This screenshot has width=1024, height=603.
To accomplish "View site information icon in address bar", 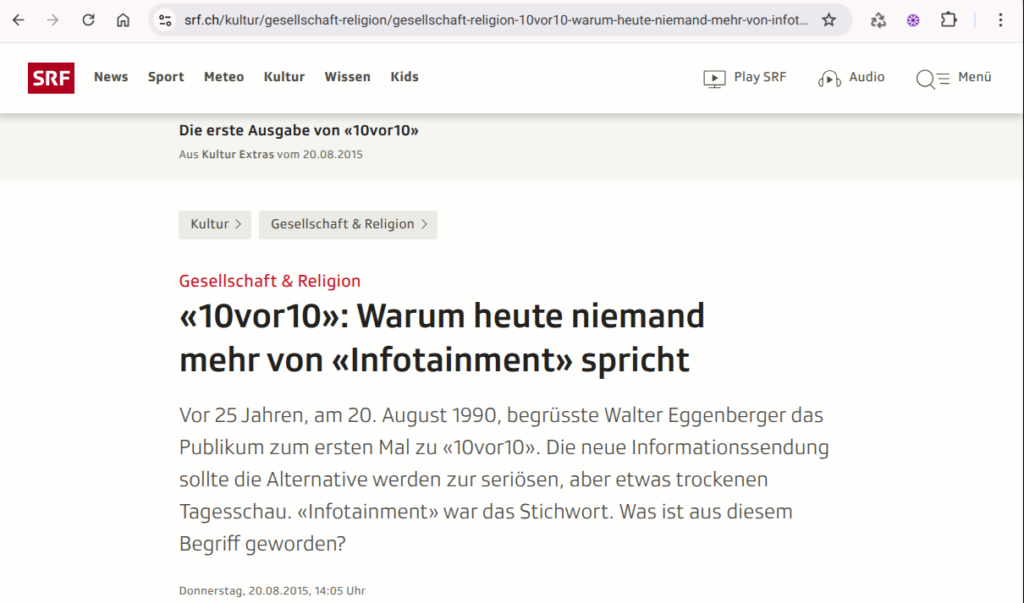I will point(165,20).
